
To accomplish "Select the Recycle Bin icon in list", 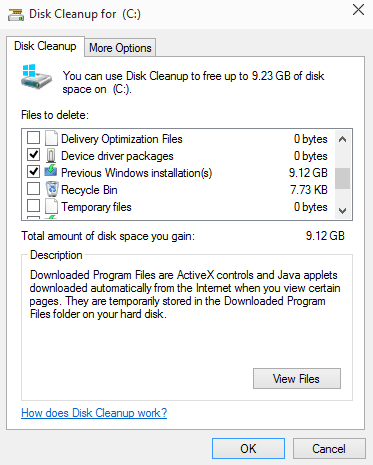I will pyautogui.click(x=52, y=189).
